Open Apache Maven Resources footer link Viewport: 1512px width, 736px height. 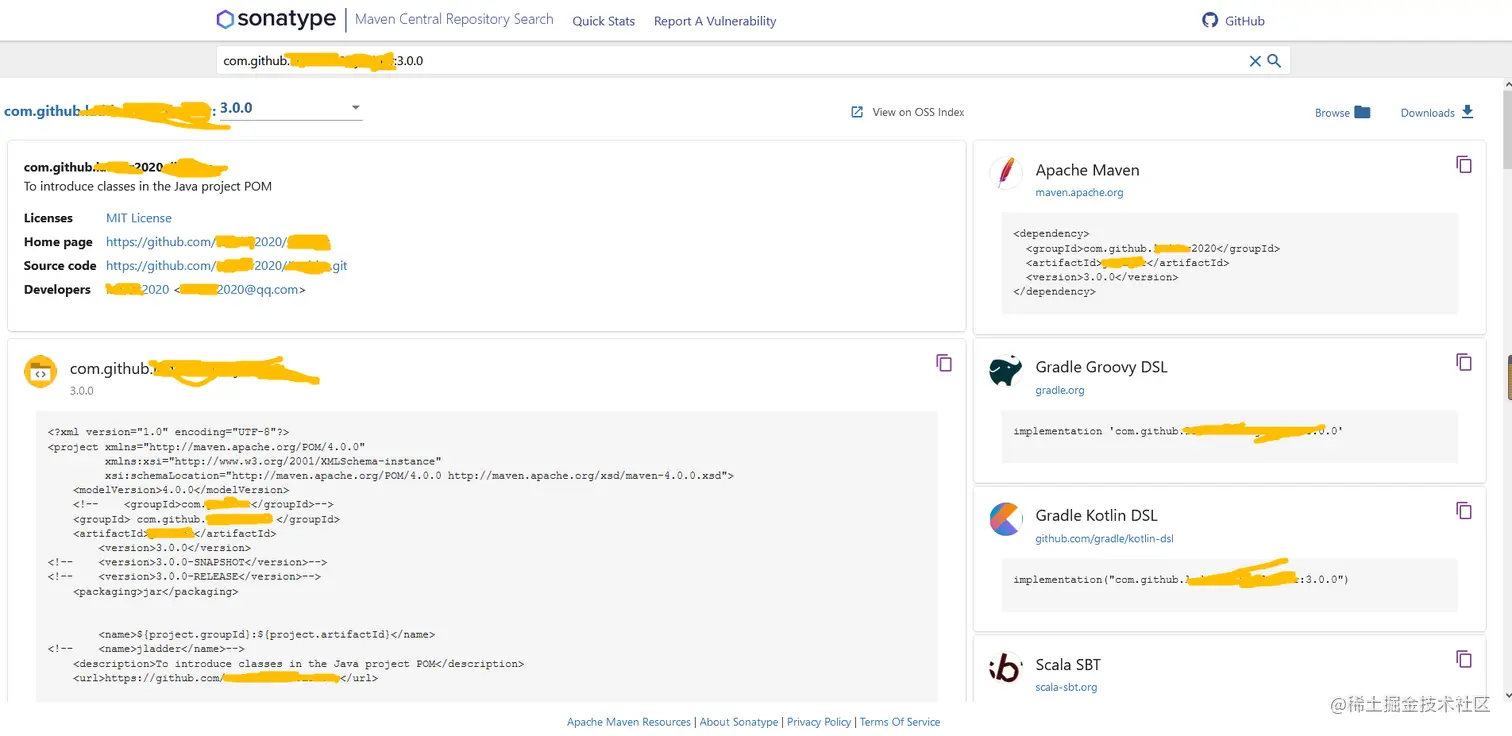629,722
